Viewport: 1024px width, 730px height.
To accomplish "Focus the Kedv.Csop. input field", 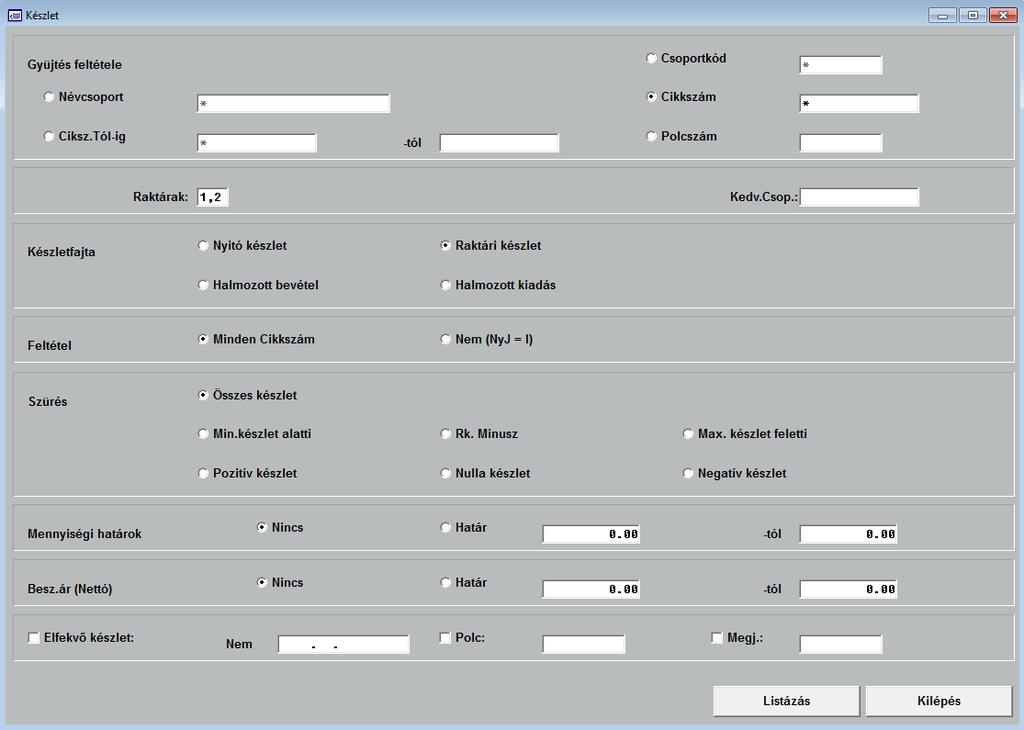I will point(859,197).
